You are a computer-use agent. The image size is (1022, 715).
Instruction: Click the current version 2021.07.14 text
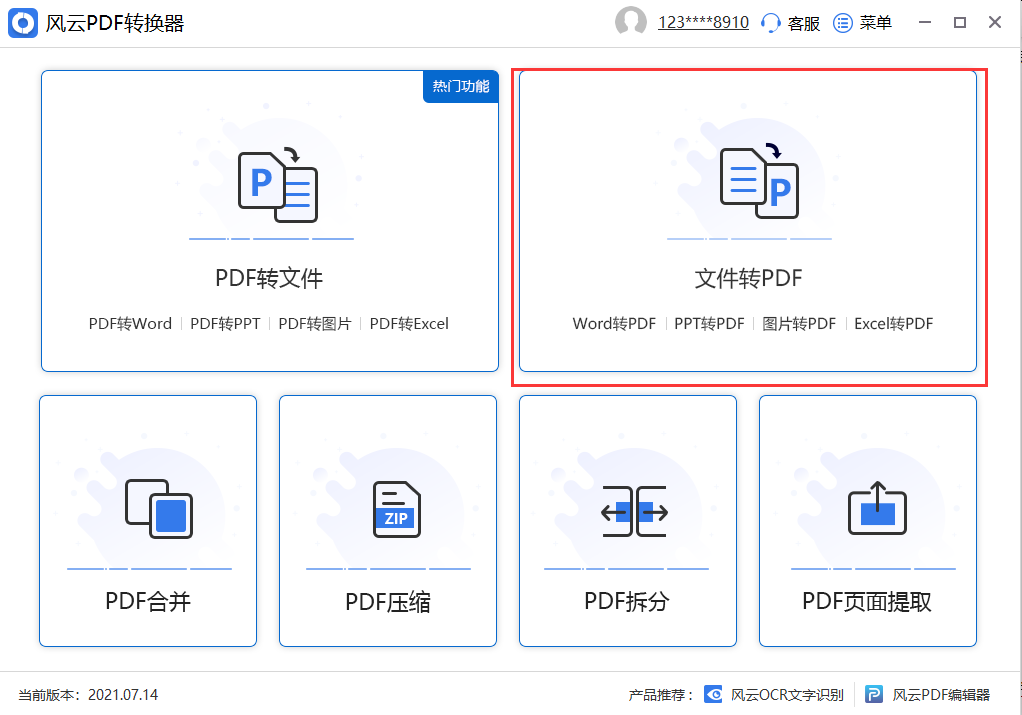point(87,694)
